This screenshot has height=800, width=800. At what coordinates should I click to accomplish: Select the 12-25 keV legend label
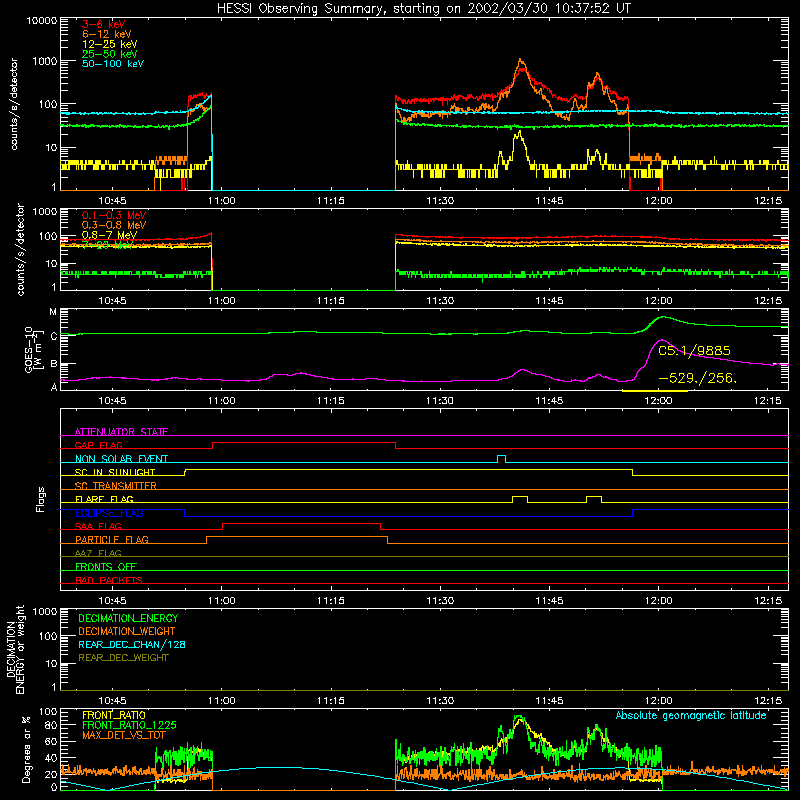click(x=110, y=44)
